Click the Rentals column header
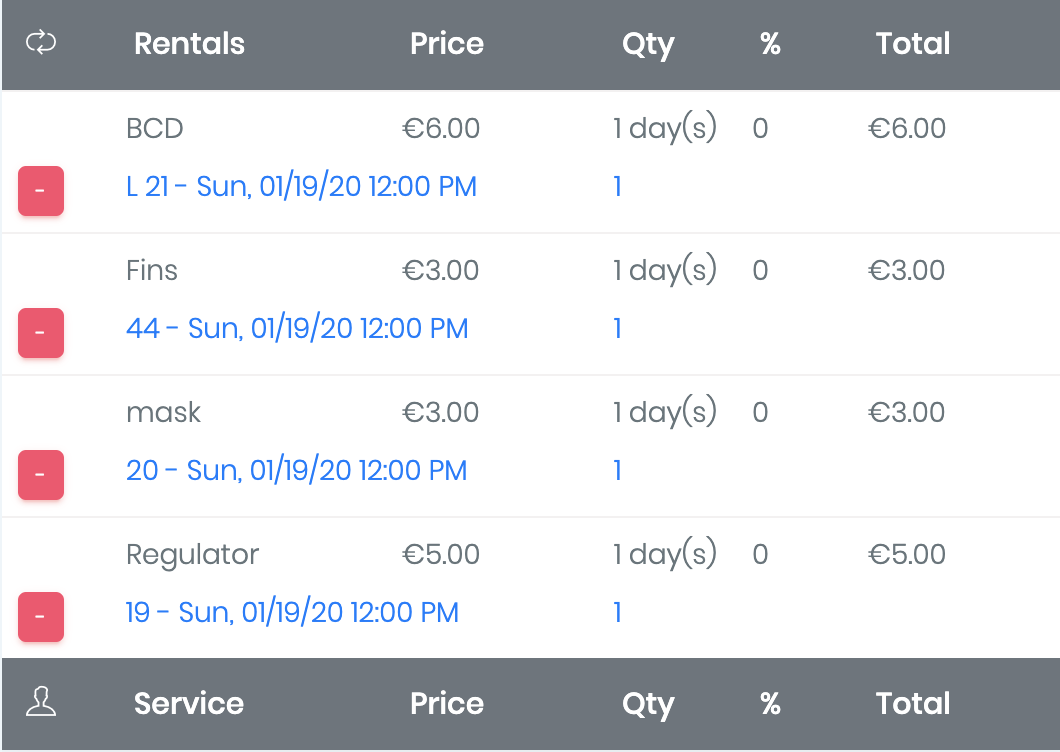 coord(189,44)
